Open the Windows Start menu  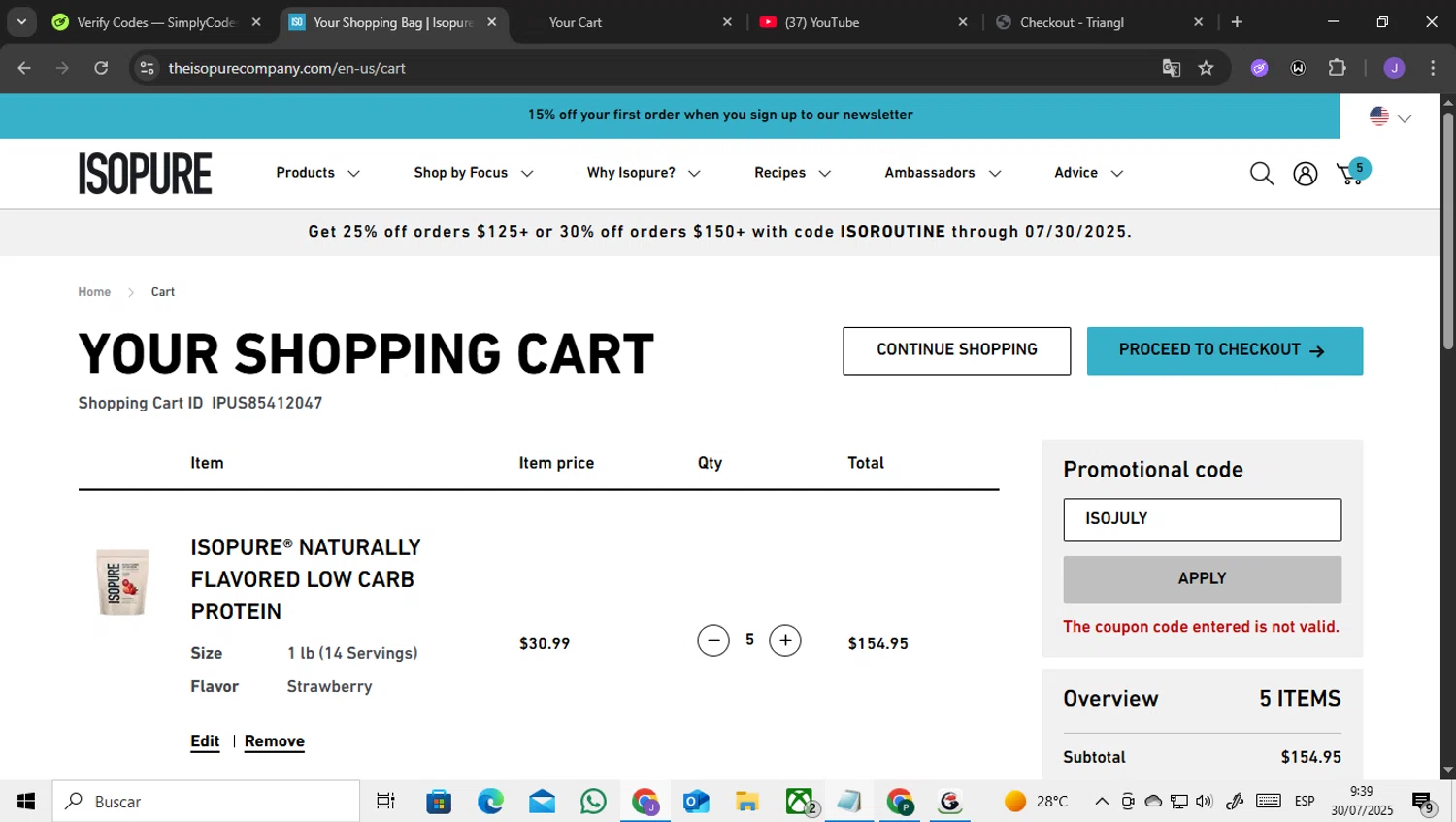click(x=26, y=802)
